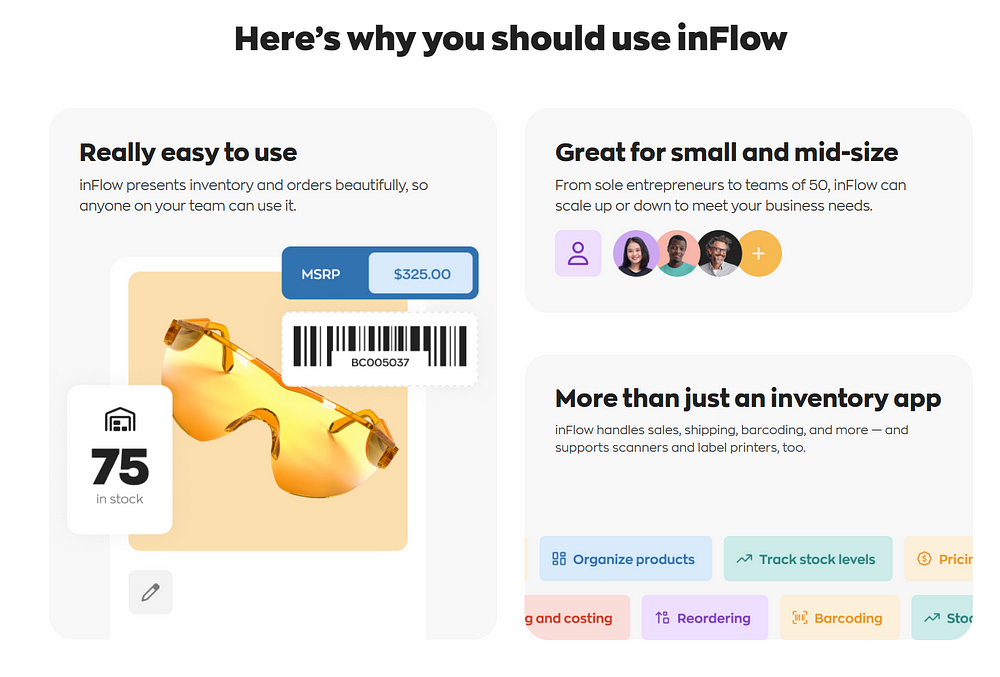
Task: Click the $325.00 MSRP price field
Action: tap(421, 273)
